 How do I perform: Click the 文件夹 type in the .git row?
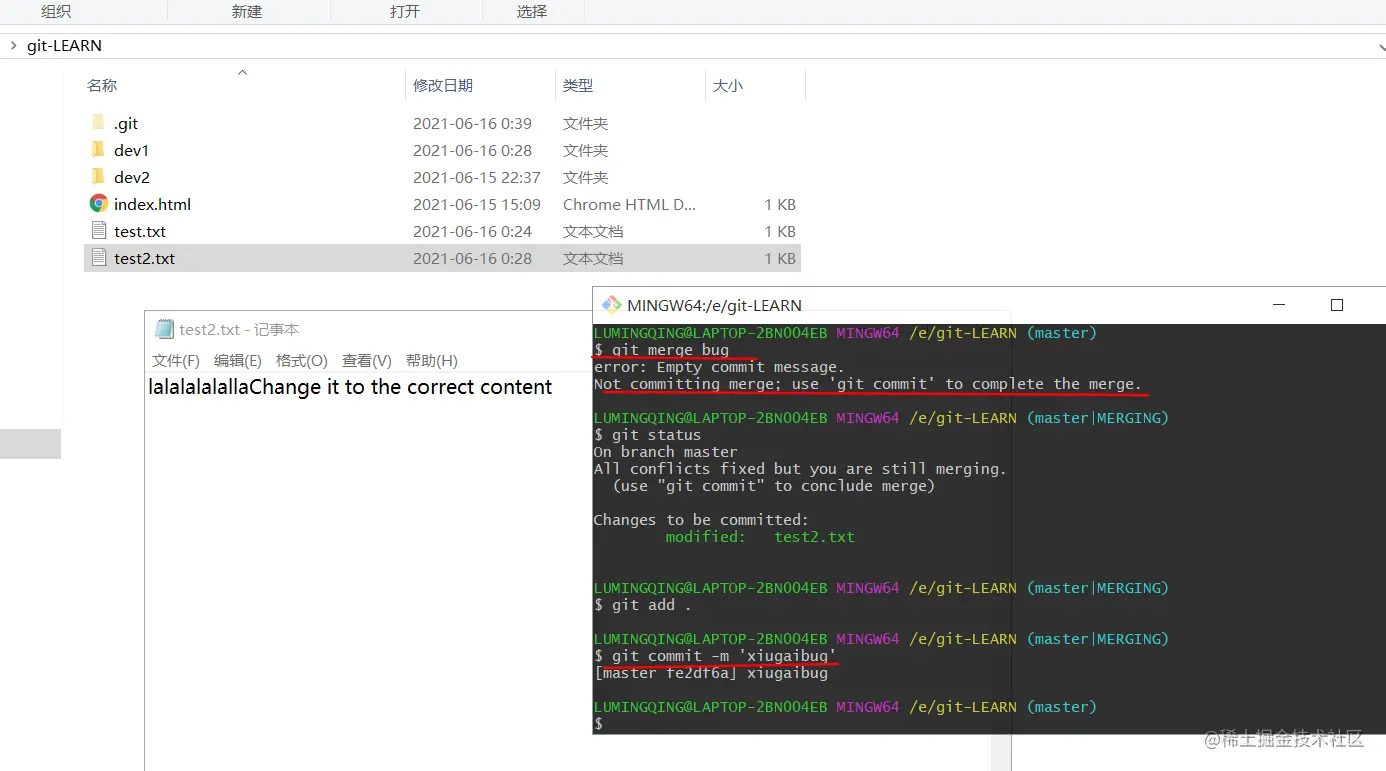point(585,124)
